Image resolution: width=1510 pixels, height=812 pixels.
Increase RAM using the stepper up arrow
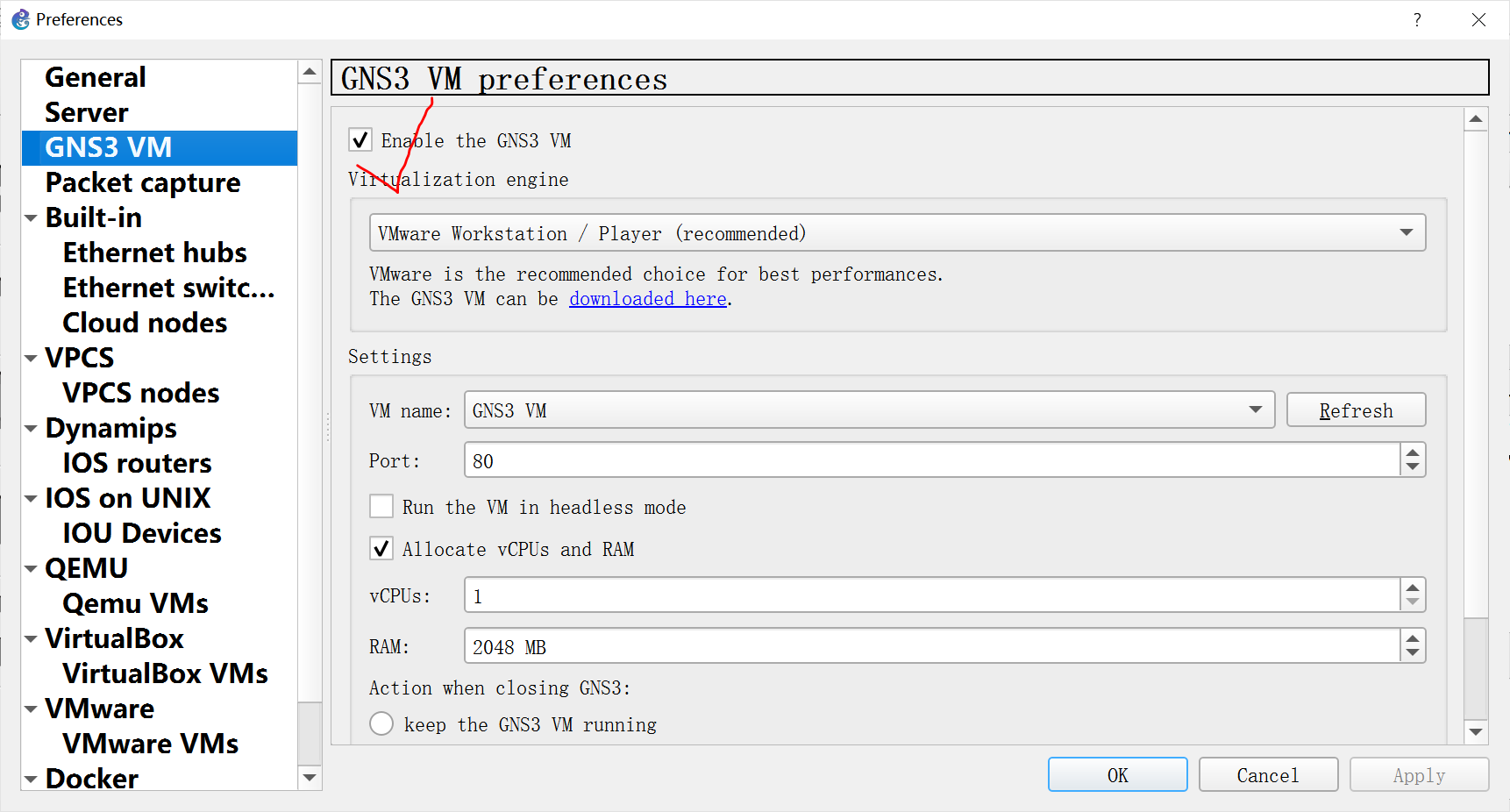pos(1412,640)
